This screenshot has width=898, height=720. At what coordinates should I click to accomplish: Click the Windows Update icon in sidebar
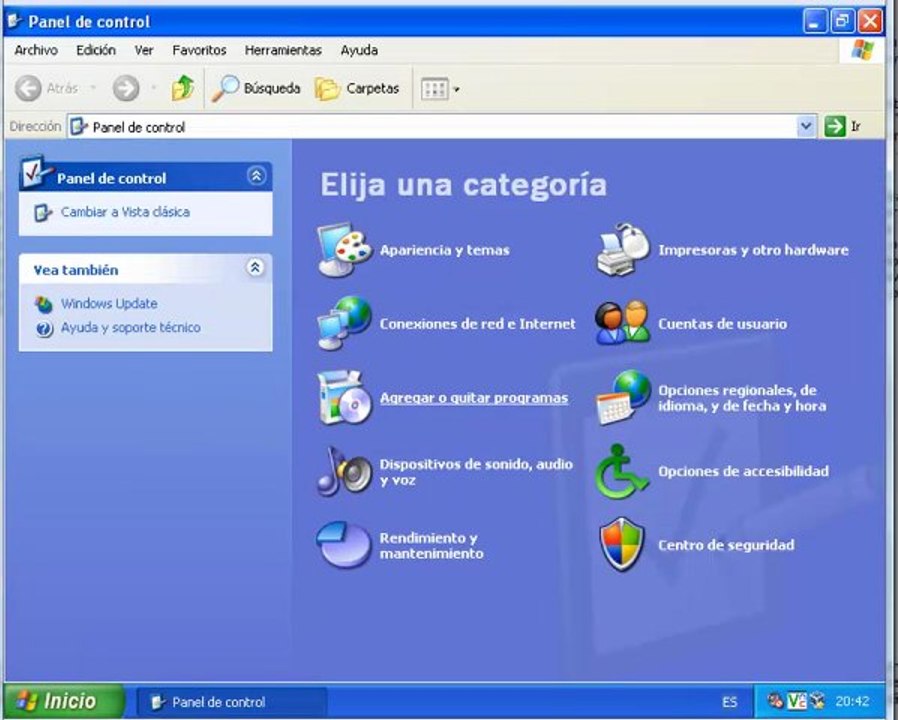pos(43,304)
